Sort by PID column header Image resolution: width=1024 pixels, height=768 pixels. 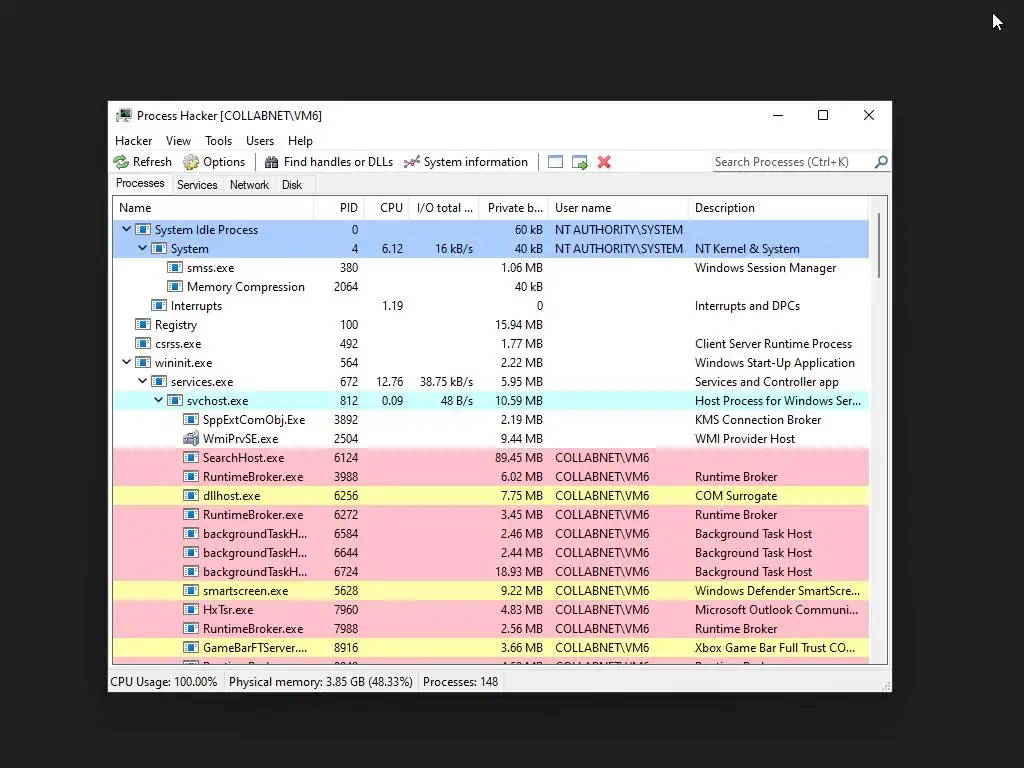pyautogui.click(x=339, y=208)
